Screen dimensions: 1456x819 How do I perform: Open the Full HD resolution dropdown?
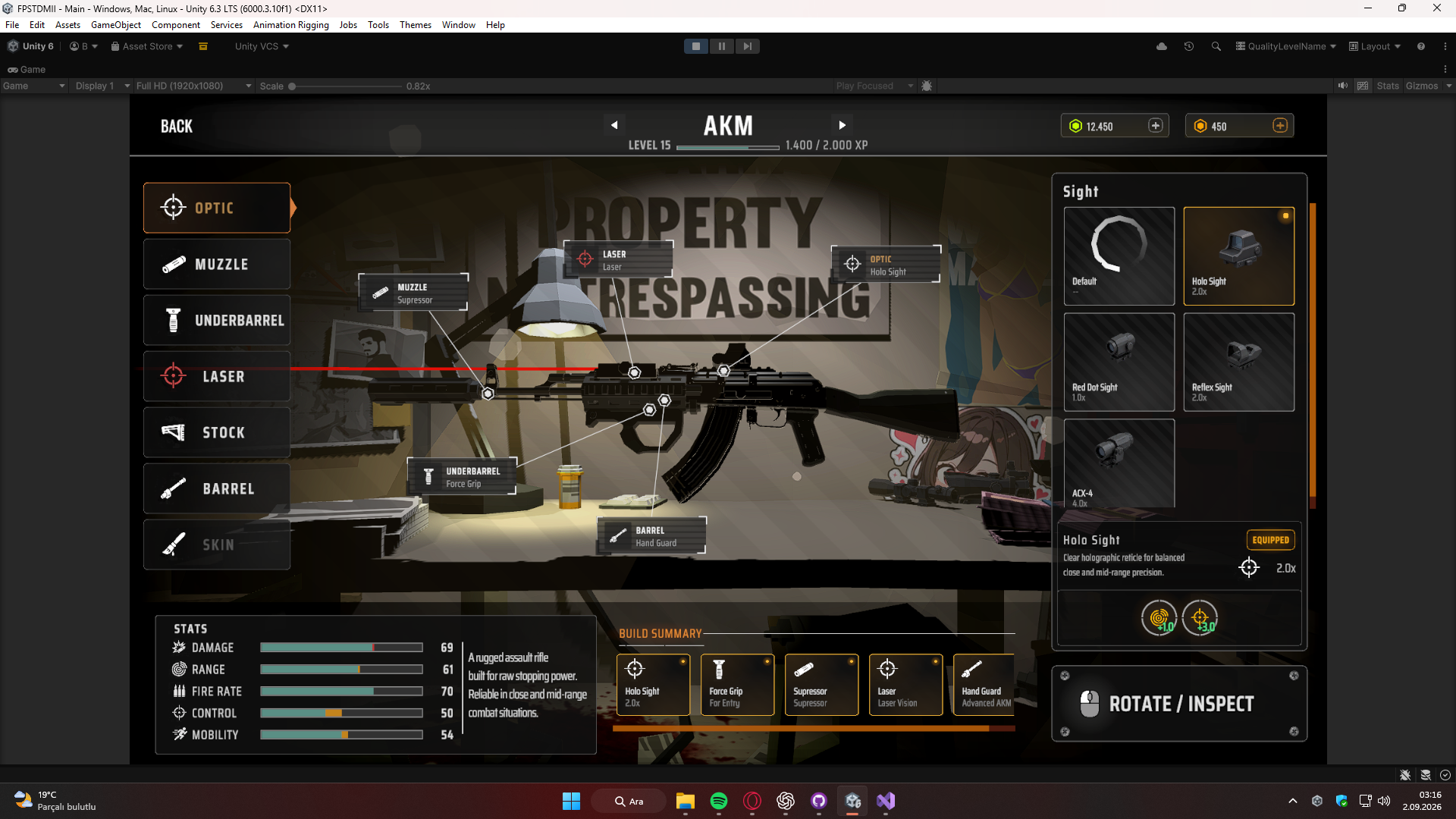click(193, 86)
